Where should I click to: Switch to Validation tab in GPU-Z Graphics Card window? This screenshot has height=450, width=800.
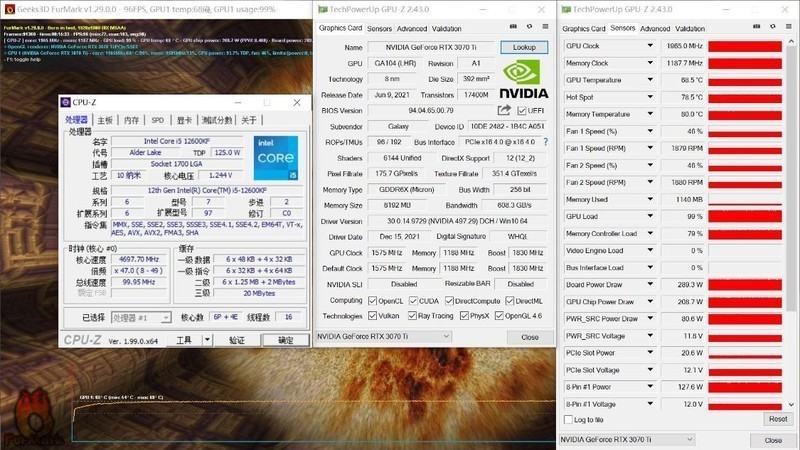coord(446,29)
